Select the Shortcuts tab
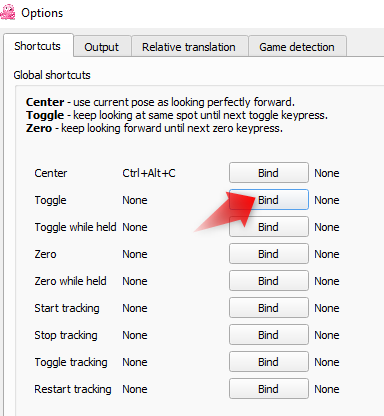 (38, 46)
